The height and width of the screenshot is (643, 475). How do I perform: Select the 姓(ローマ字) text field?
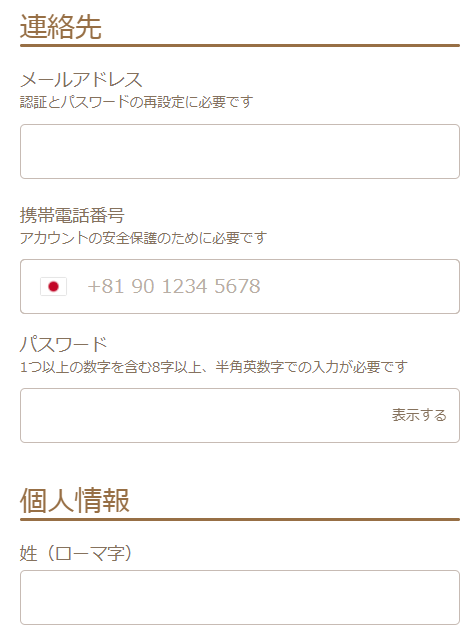click(x=240, y=597)
